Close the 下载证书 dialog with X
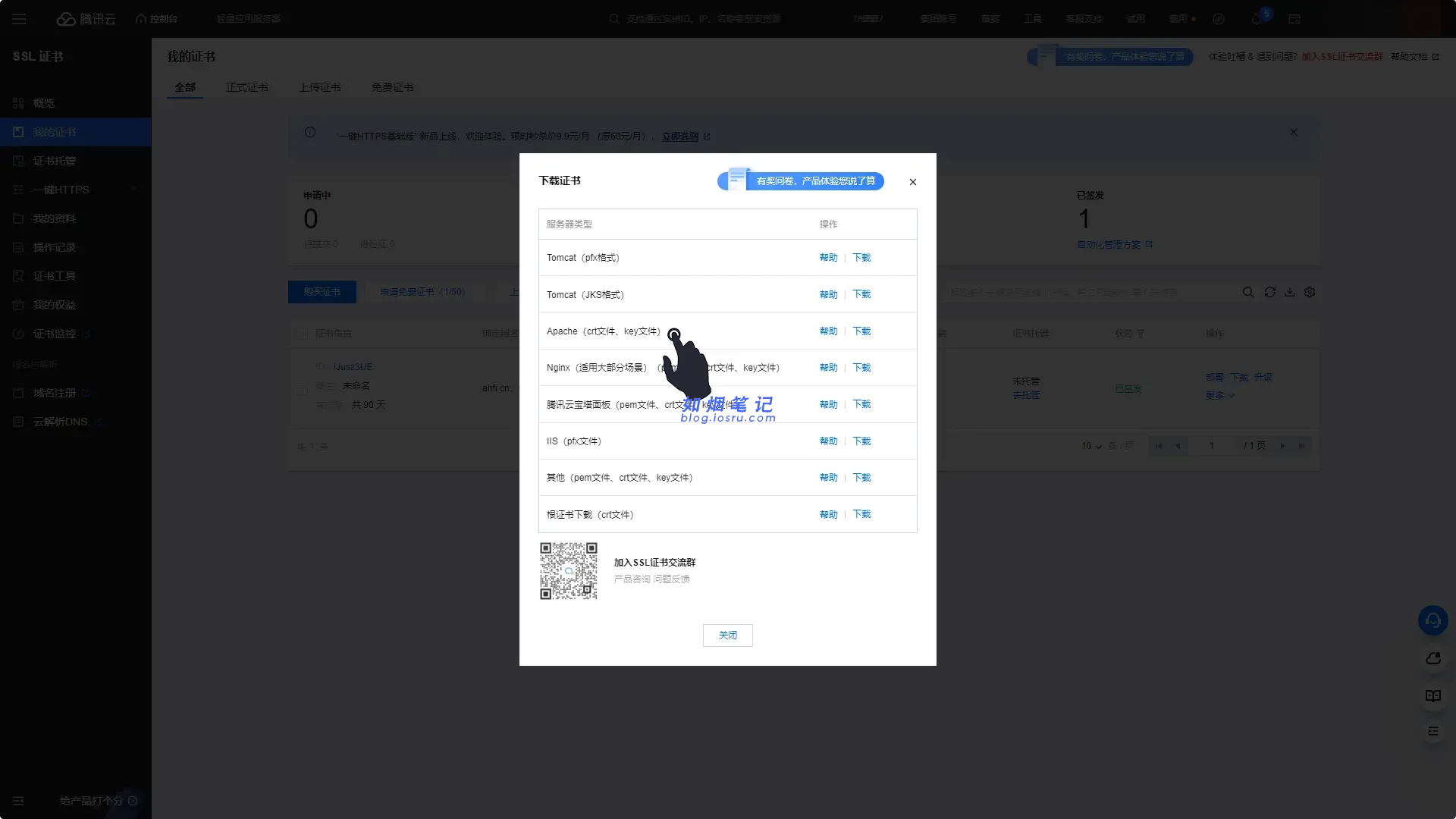Viewport: 1456px width, 819px height. [913, 182]
